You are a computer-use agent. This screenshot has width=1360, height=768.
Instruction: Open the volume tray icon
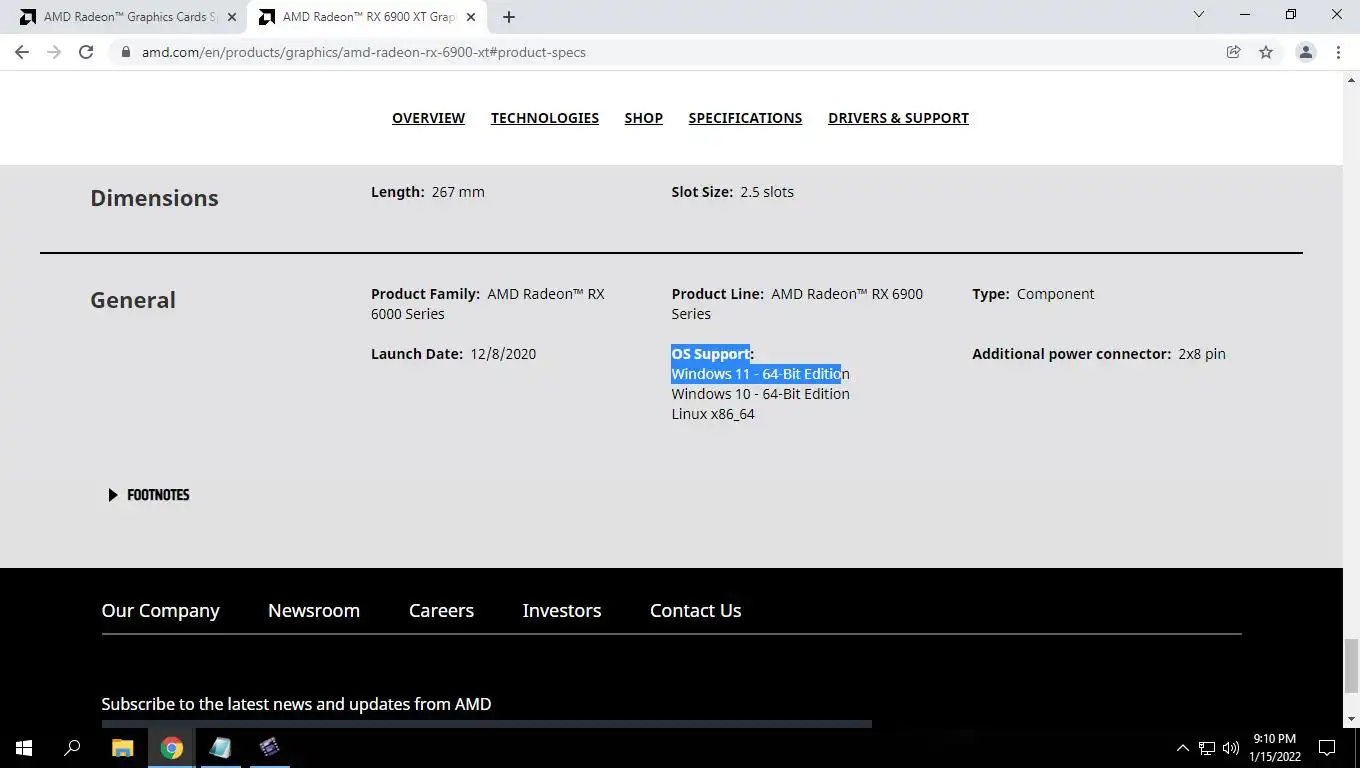[x=1231, y=747]
